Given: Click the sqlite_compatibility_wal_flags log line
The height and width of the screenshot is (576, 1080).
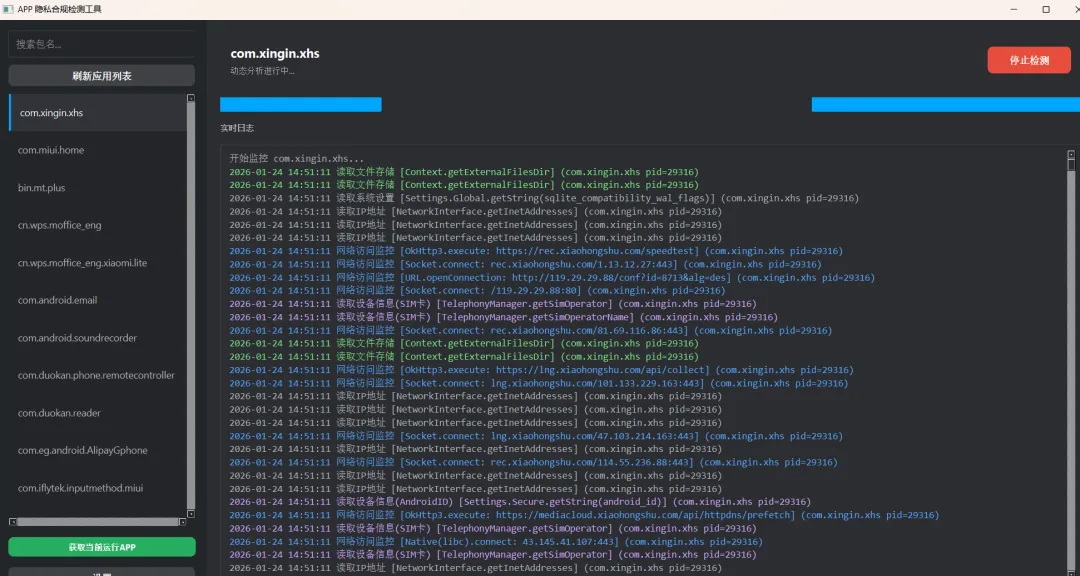Looking at the screenshot, I should [x=544, y=198].
